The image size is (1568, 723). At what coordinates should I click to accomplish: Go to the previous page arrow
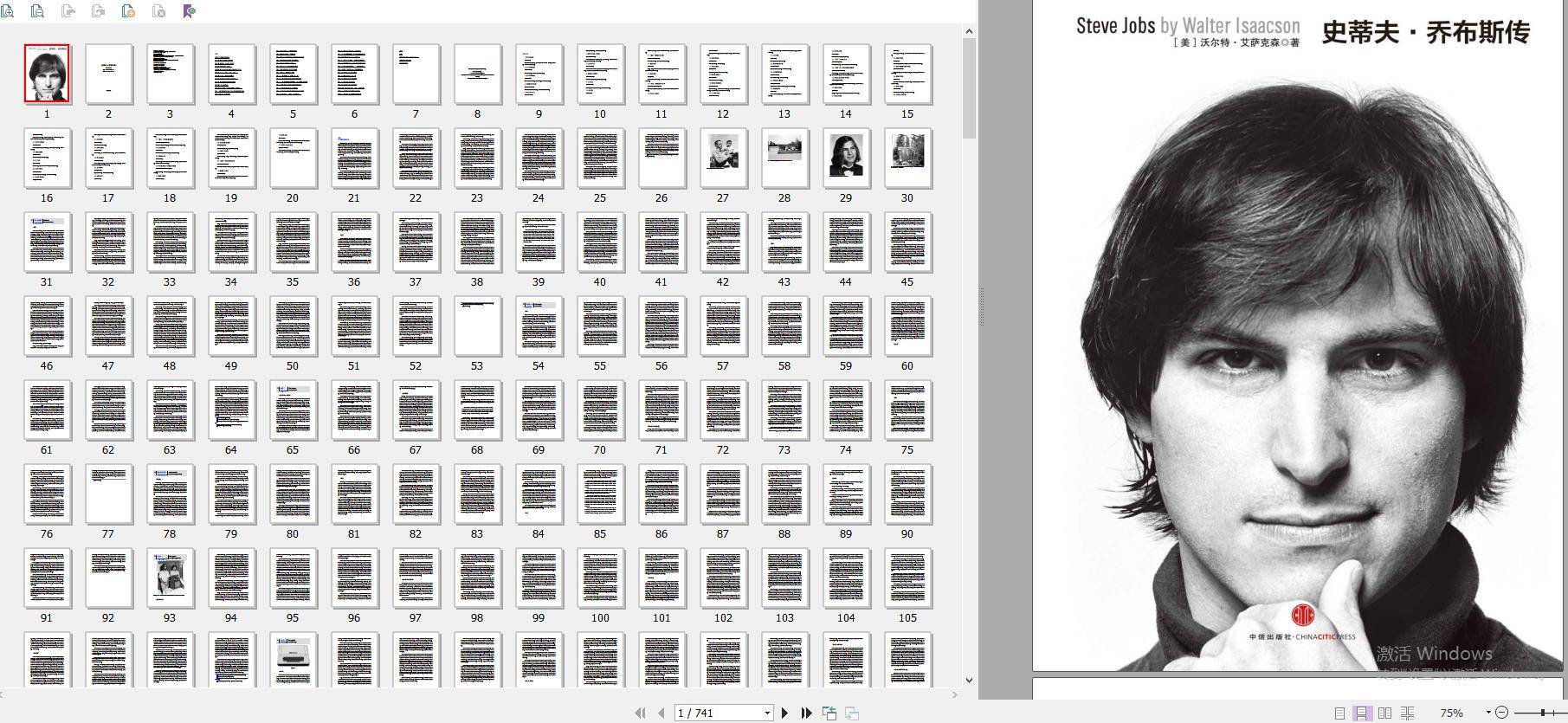pyautogui.click(x=661, y=713)
